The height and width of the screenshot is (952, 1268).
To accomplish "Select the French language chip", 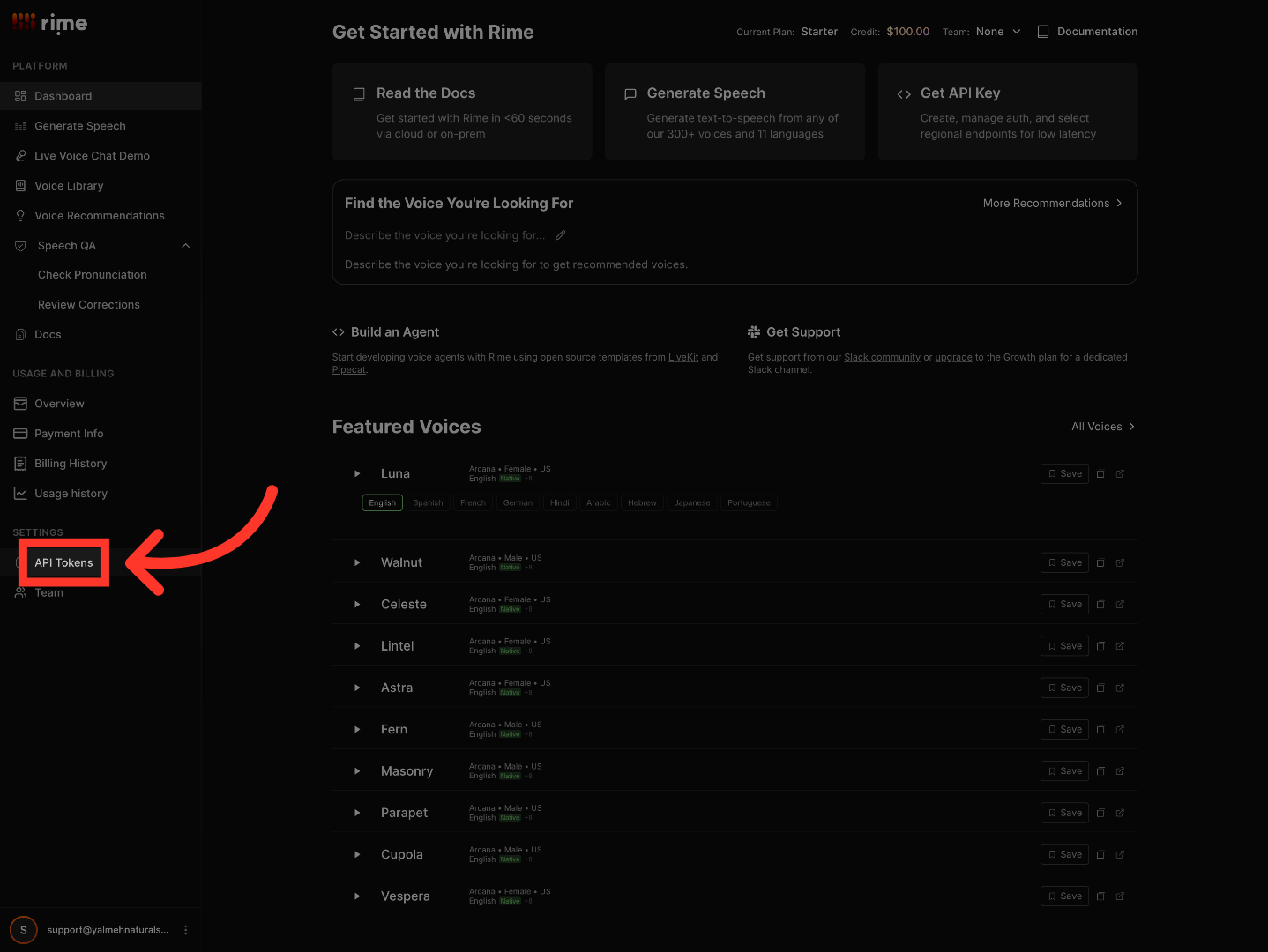I will (474, 503).
